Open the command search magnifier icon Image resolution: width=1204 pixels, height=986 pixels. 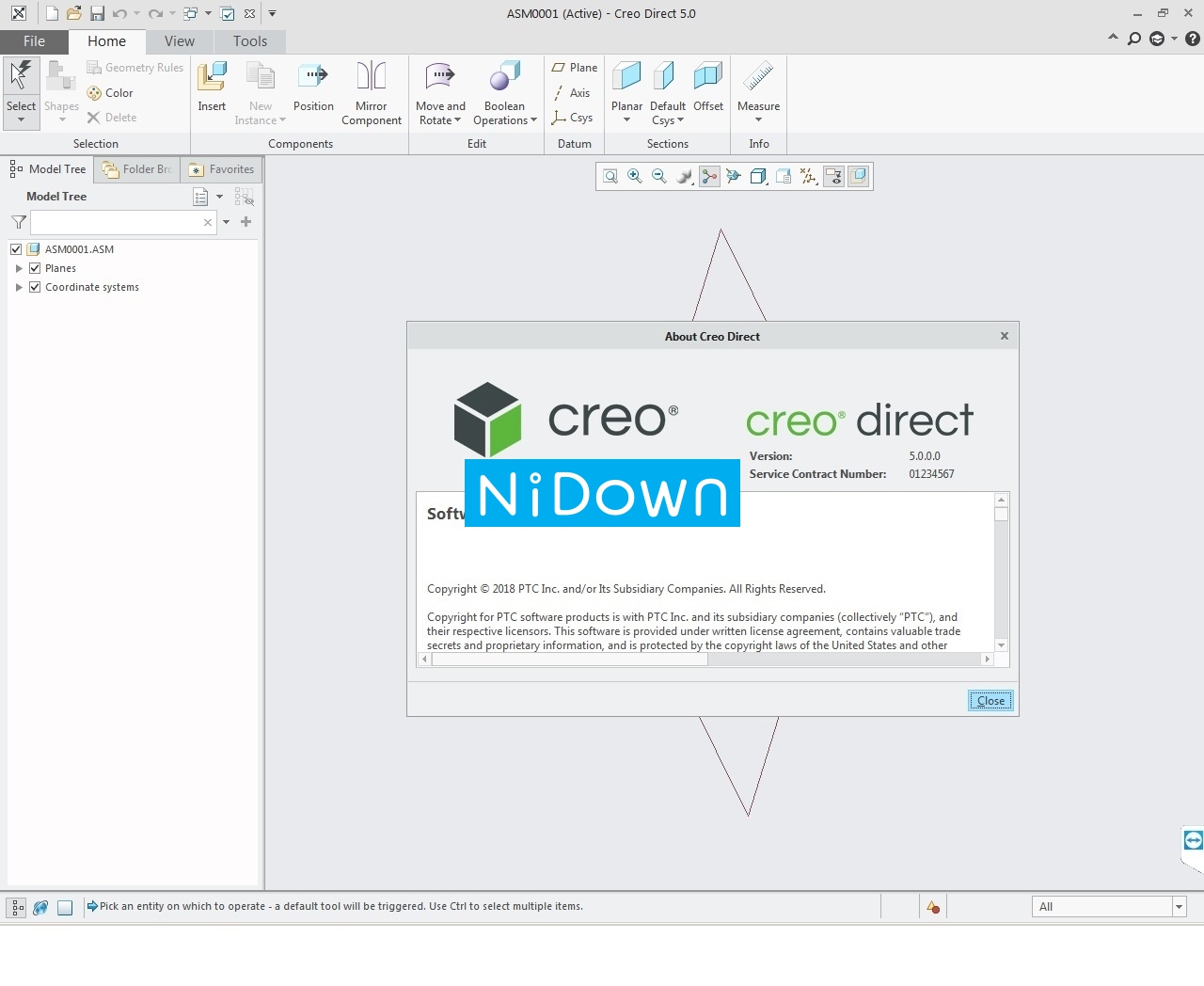point(1134,39)
